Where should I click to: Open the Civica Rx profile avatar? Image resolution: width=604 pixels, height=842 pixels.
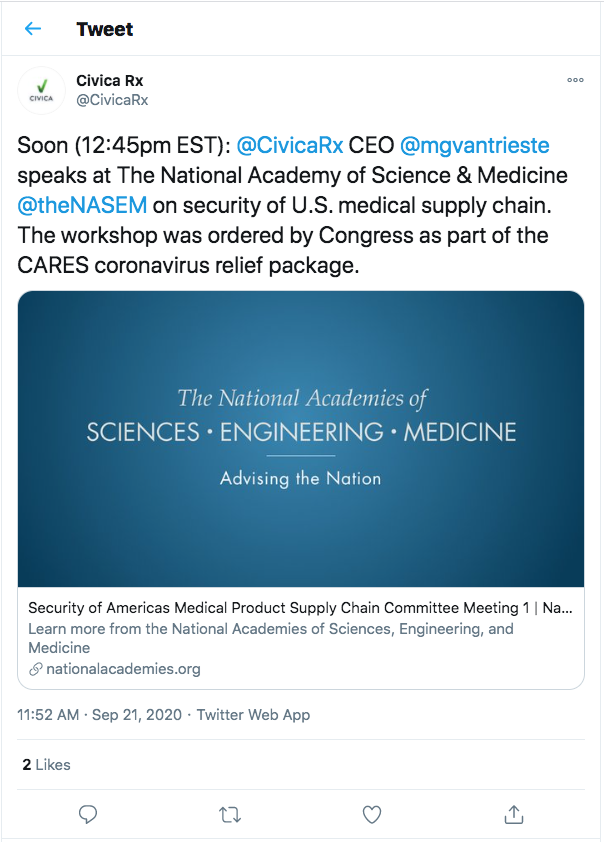(x=41, y=91)
